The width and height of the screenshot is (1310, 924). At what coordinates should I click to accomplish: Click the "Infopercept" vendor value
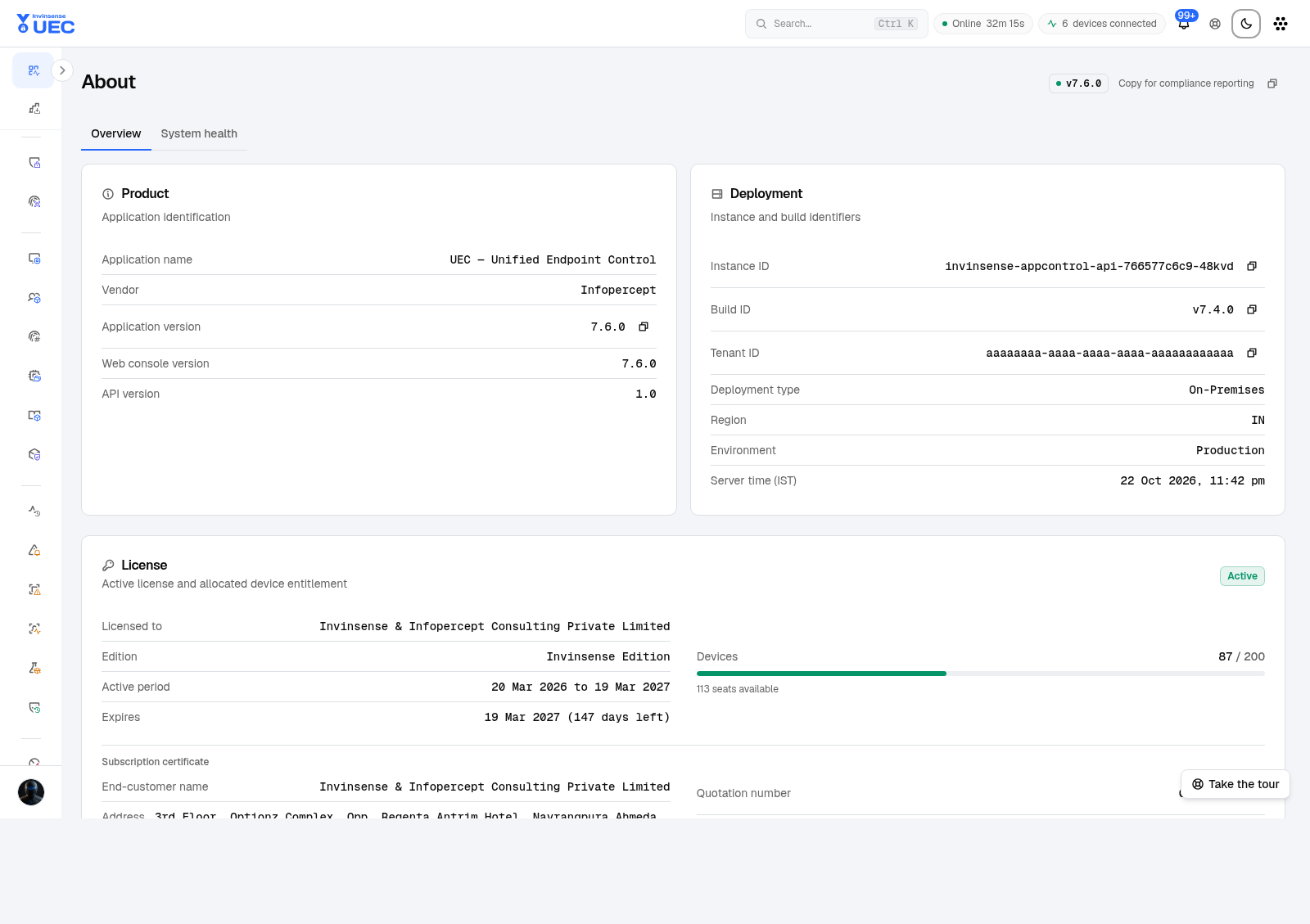[618, 290]
